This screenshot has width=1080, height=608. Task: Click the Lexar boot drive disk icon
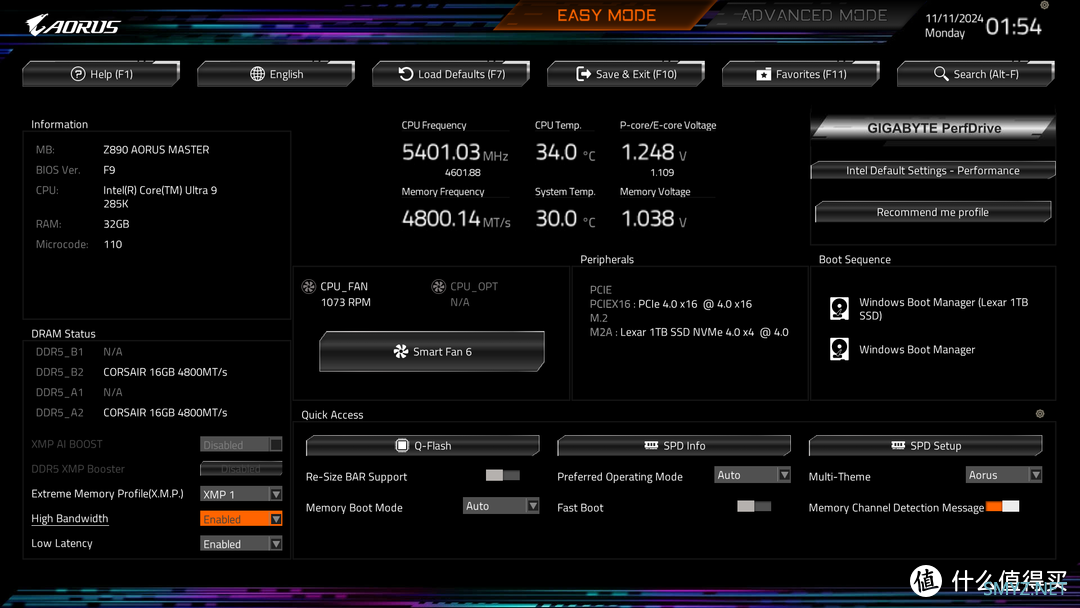pyautogui.click(x=839, y=308)
